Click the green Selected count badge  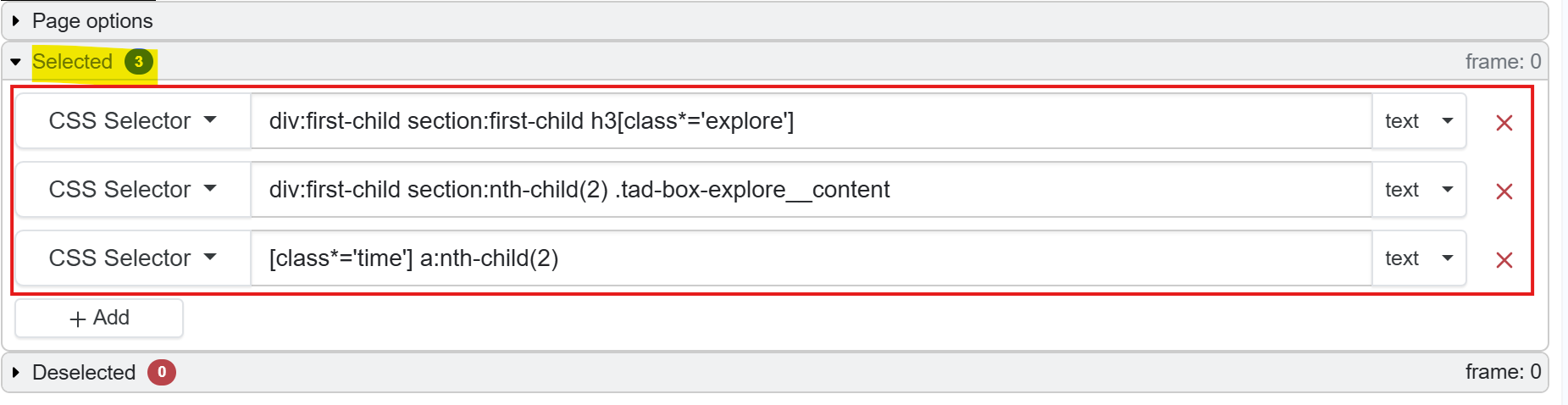(x=139, y=62)
